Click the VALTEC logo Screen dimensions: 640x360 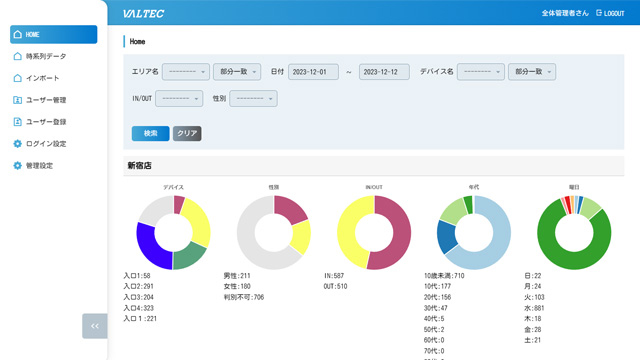click(143, 13)
